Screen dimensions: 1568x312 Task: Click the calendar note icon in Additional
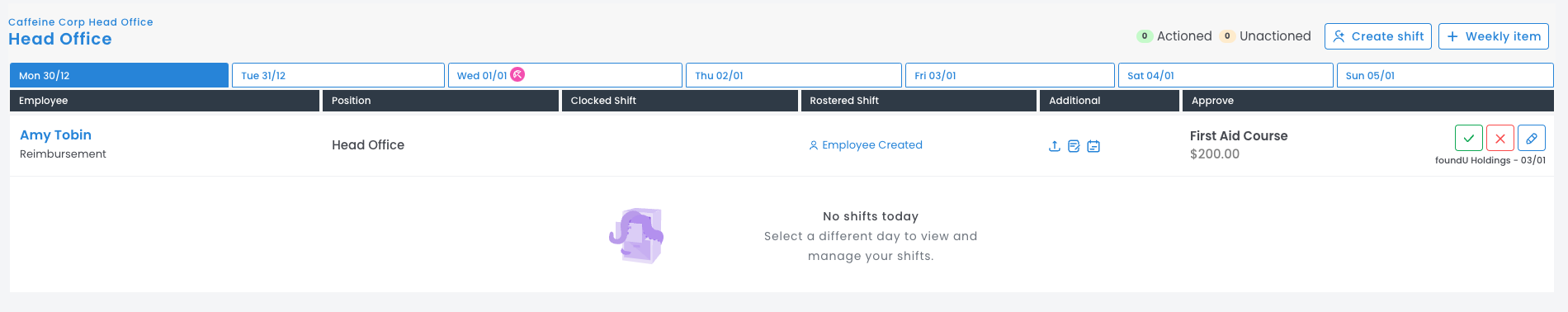click(x=1093, y=146)
